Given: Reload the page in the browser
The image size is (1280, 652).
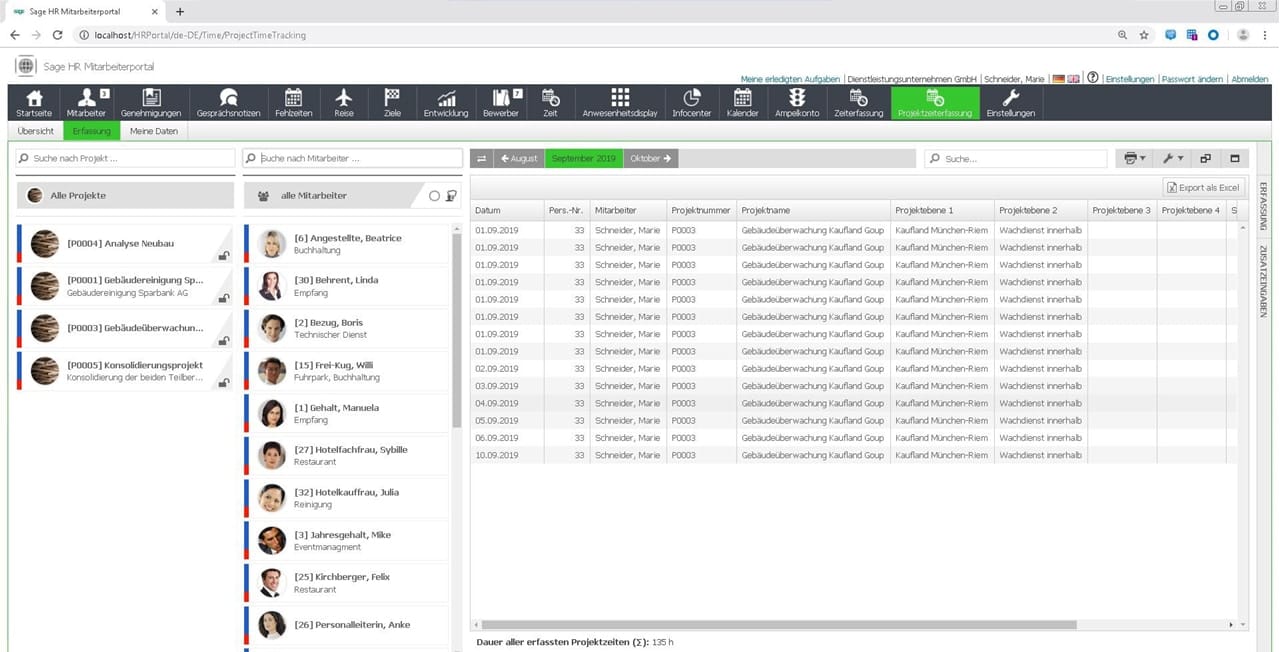Looking at the screenshot, I should pyautogui.click(x=57, y=34).
